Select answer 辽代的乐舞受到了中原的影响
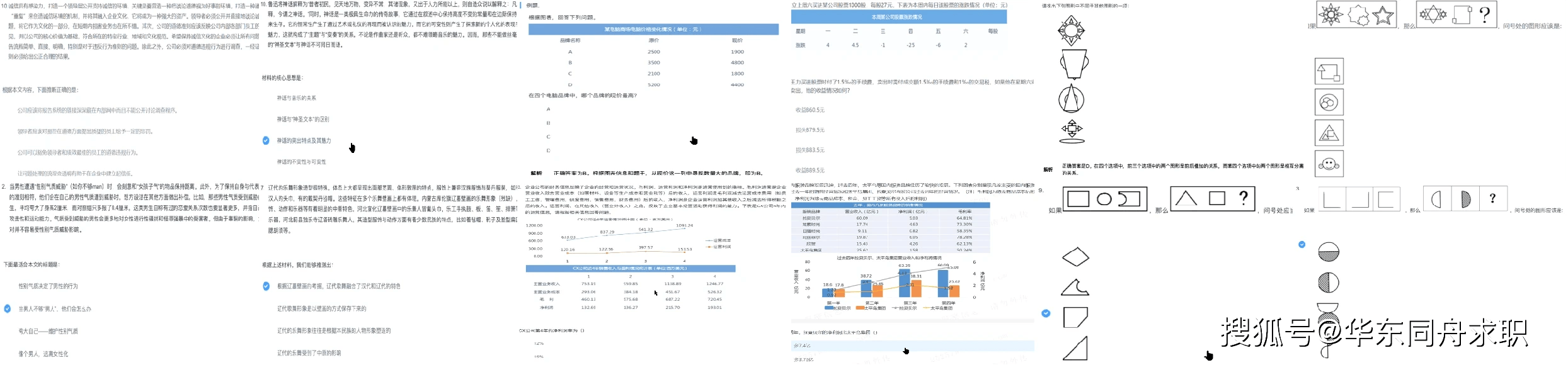Viewport: 1568px width, 365px height. (x=309, y=352)
